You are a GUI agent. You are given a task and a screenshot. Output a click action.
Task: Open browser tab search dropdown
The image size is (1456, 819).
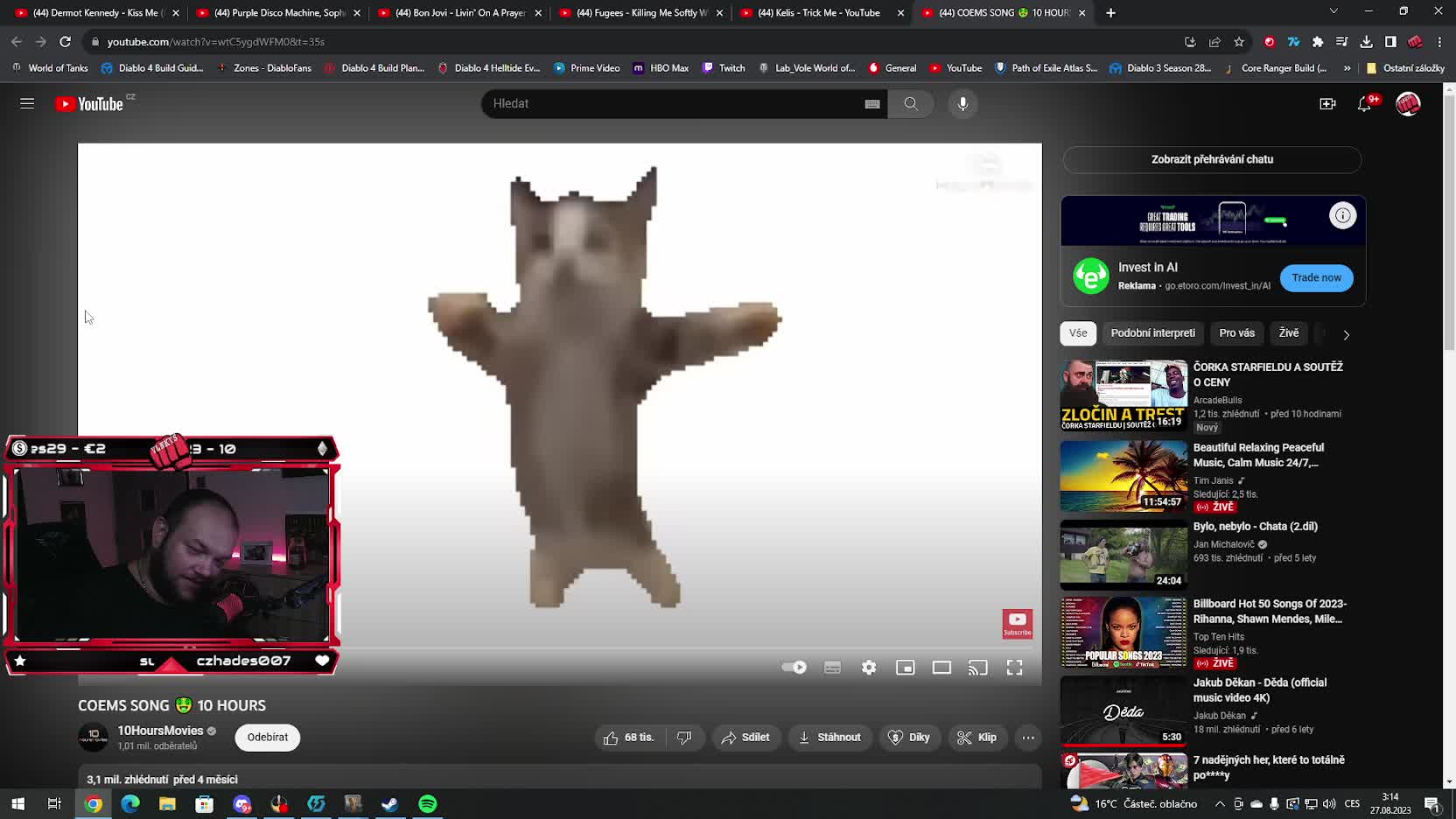point(1333,11)
